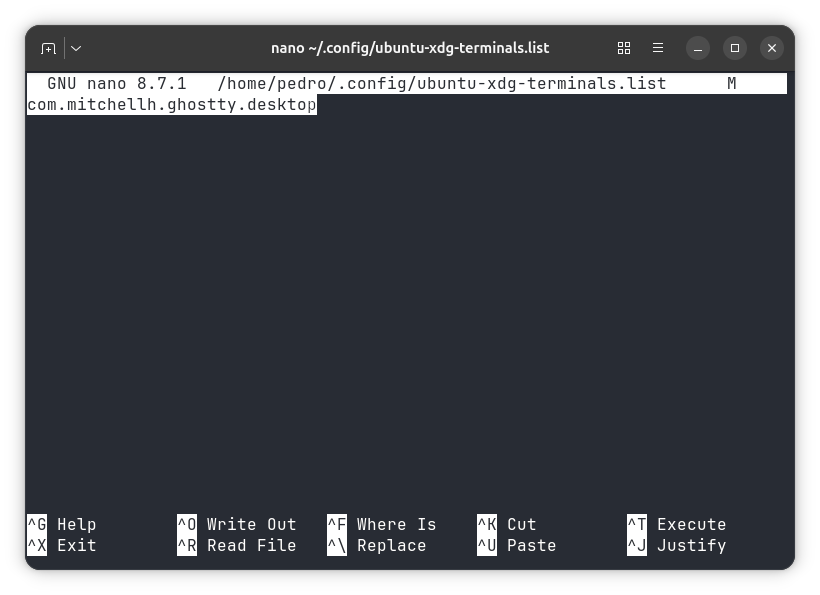Click the modified 'M' indicator in header
Image resolution: width=820 pixels, height=595 pixels.
(x=732, y=84)
